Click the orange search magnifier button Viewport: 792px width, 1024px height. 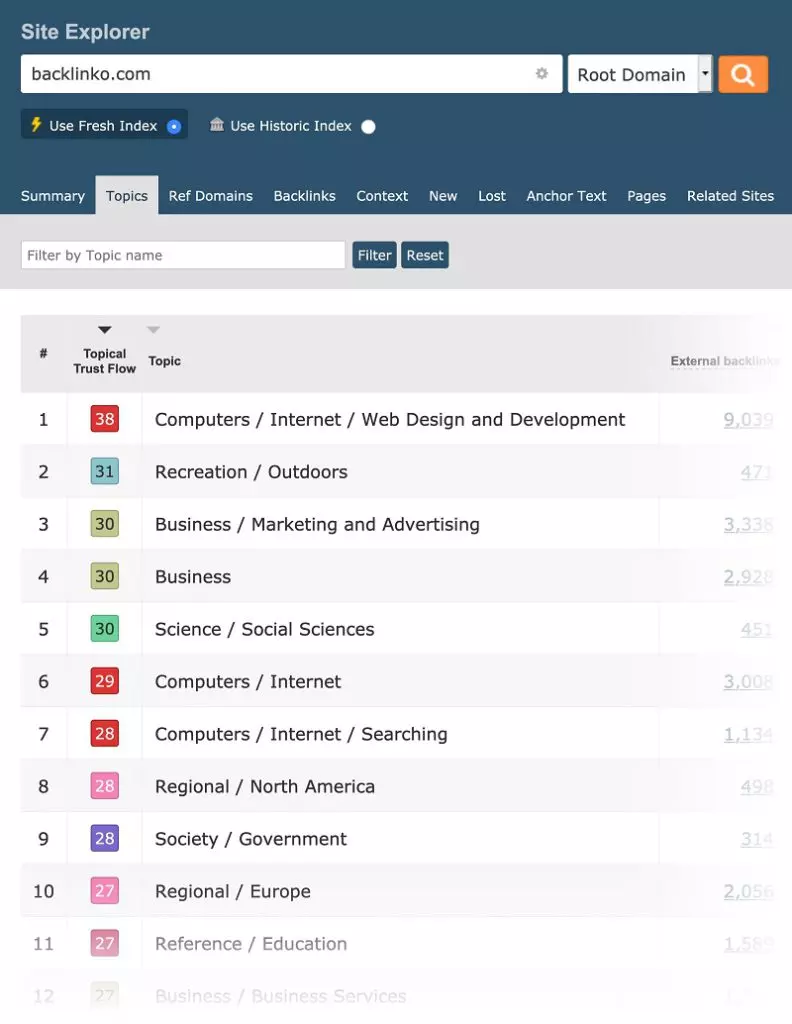click(x=743, y=74)
